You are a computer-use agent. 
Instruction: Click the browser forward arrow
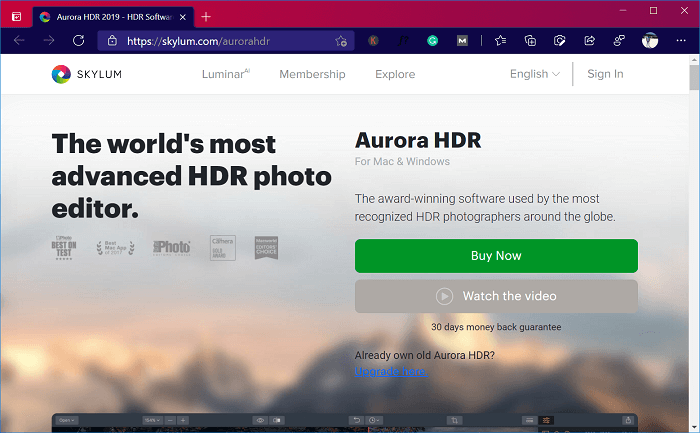49,41
